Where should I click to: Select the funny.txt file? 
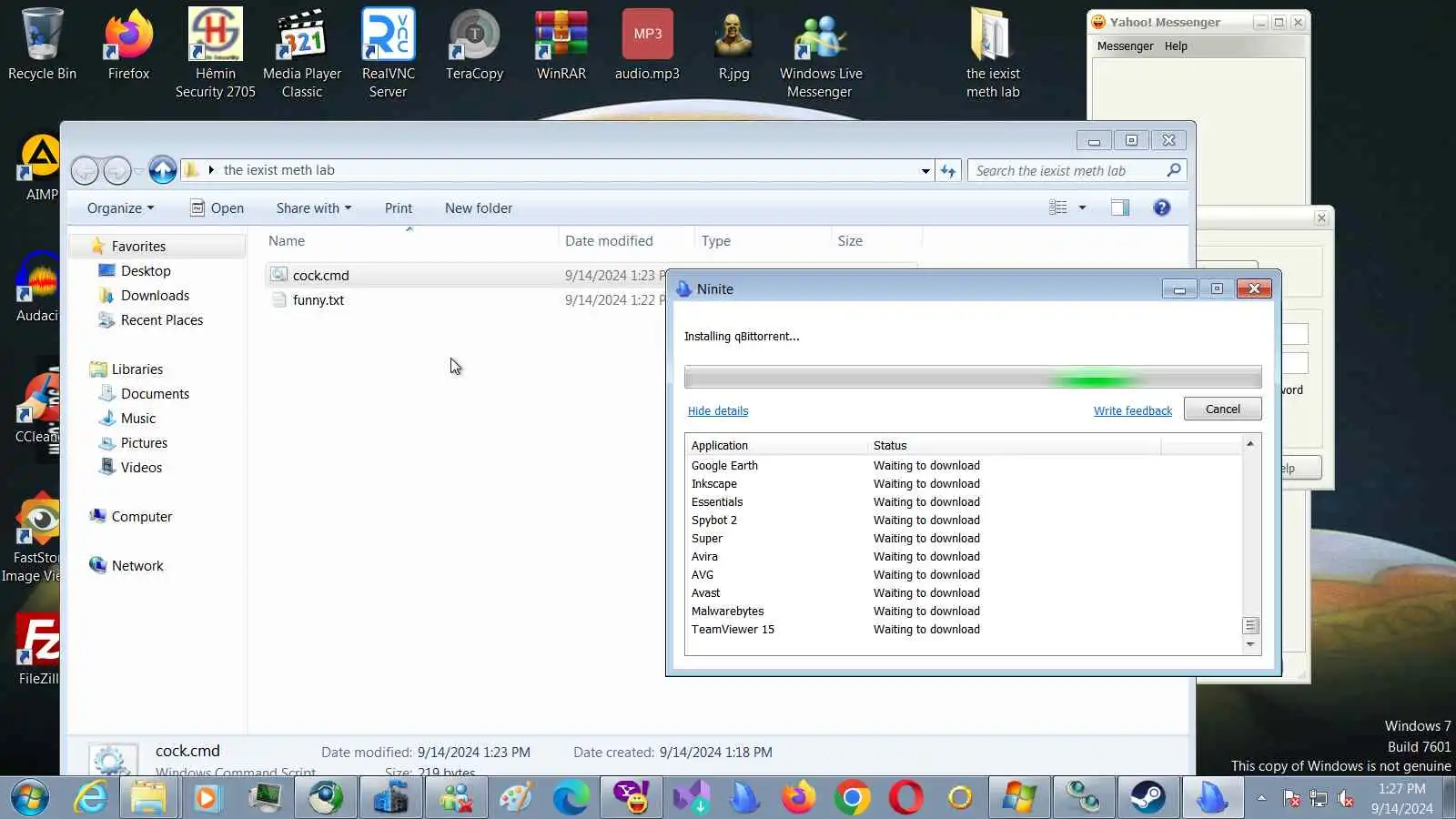318,299
